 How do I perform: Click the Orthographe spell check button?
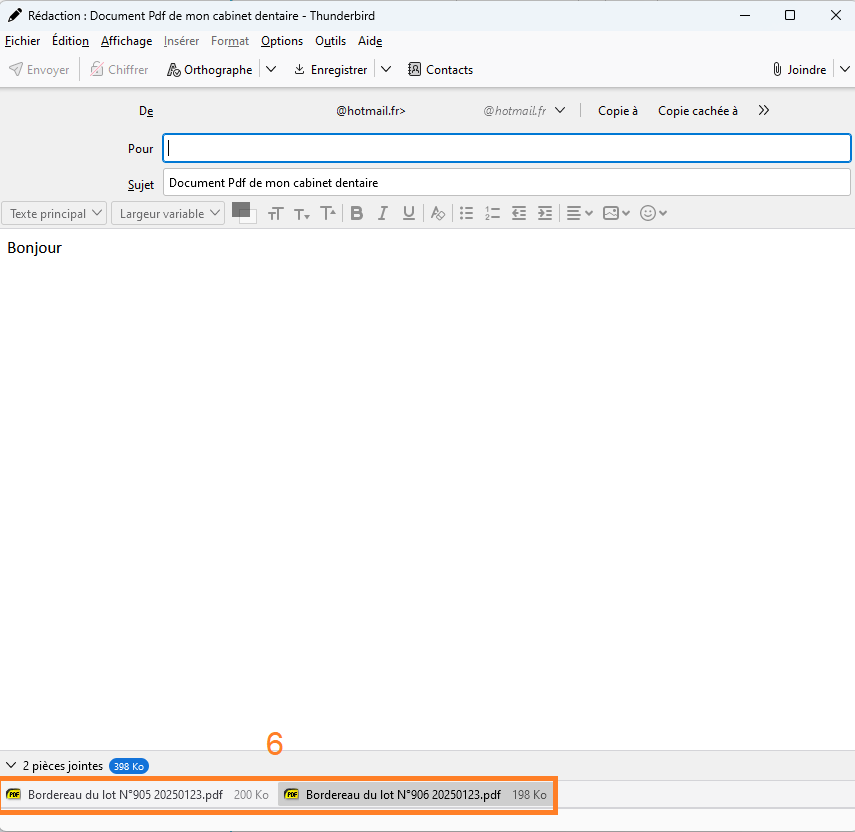pos(211,70)
